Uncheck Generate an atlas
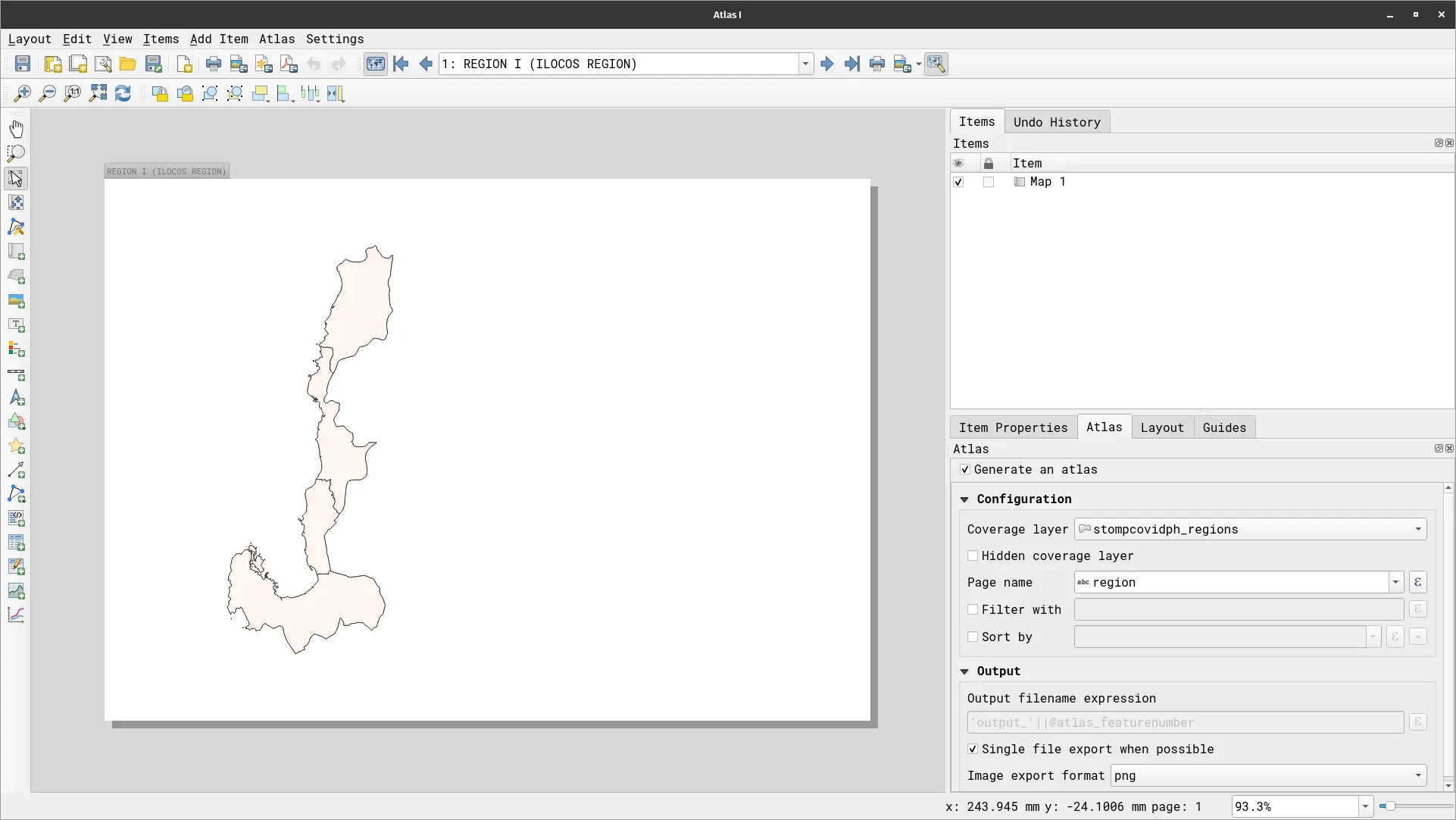 click(x=964, y=470)
